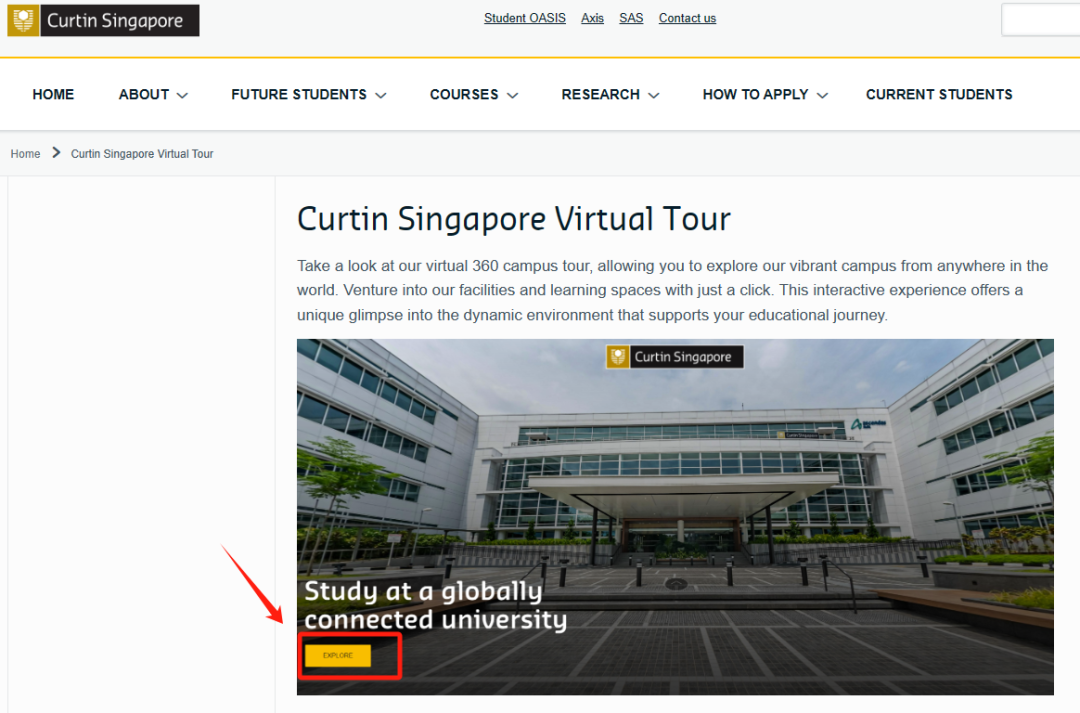Expand the About menu chevron
Image resolution: width=1080 pixels, height=713 pixels.
182,95
